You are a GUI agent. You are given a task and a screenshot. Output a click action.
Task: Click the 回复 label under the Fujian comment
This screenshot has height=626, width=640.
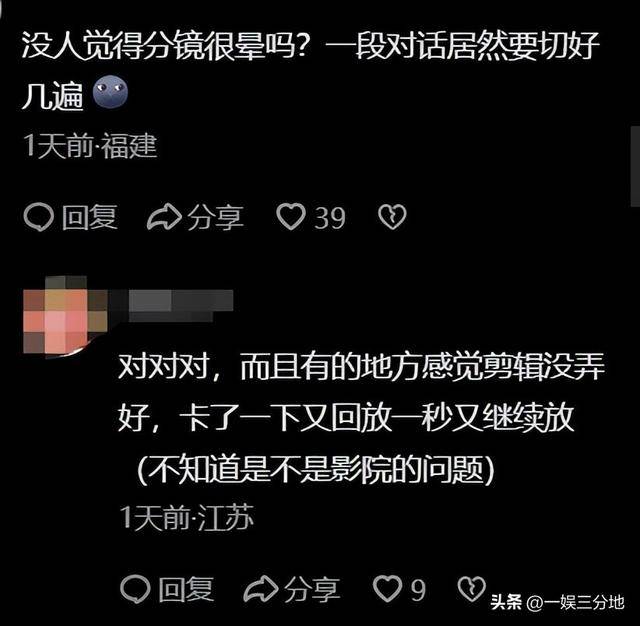pyautogui.click(x=90, y=218)
